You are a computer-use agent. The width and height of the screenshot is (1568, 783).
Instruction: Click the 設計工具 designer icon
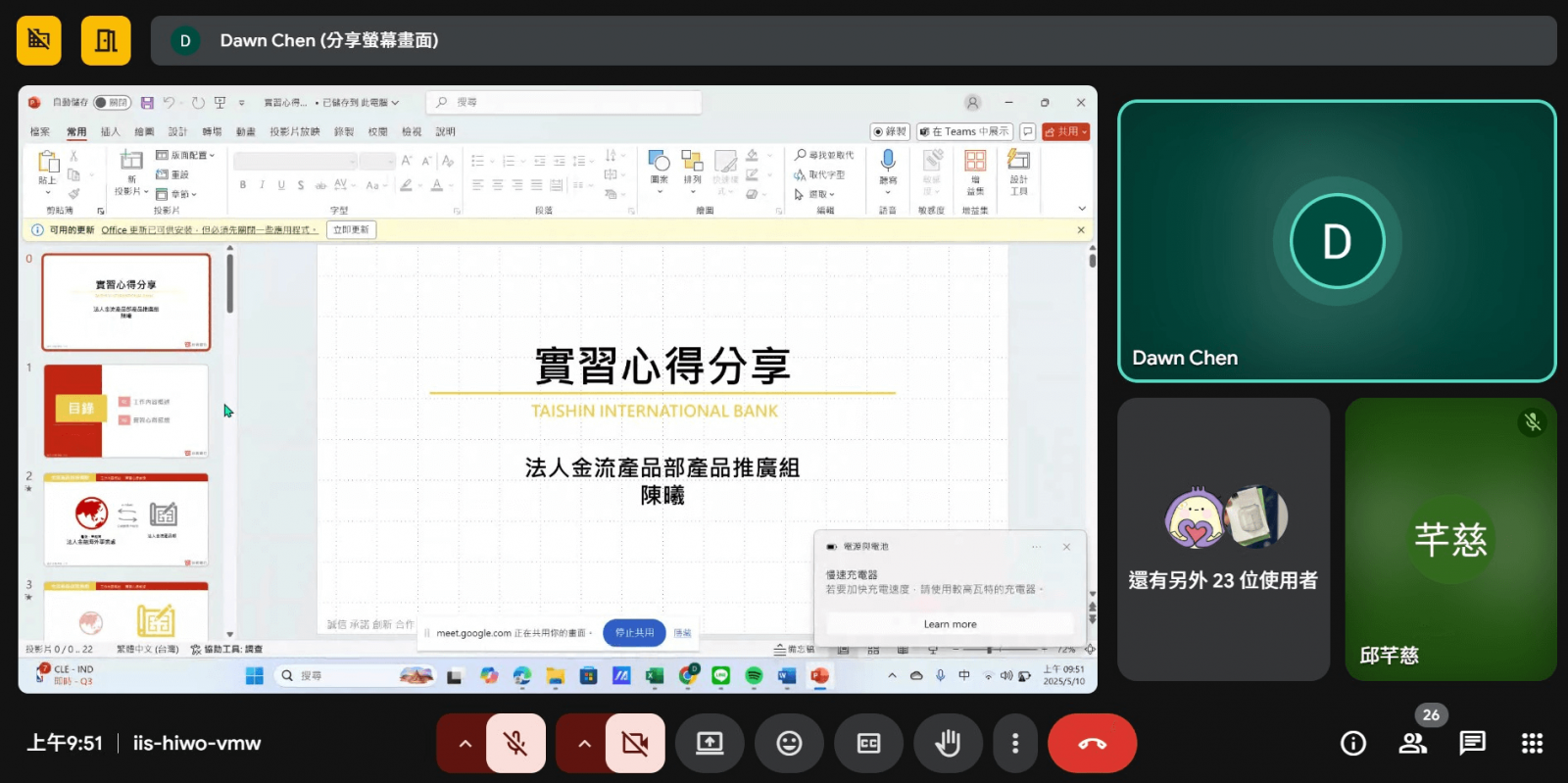coord(1018,160)
